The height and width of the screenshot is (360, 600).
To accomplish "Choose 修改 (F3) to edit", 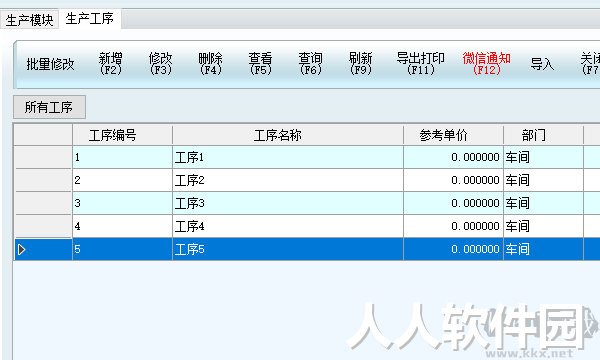I will (161, 64).
